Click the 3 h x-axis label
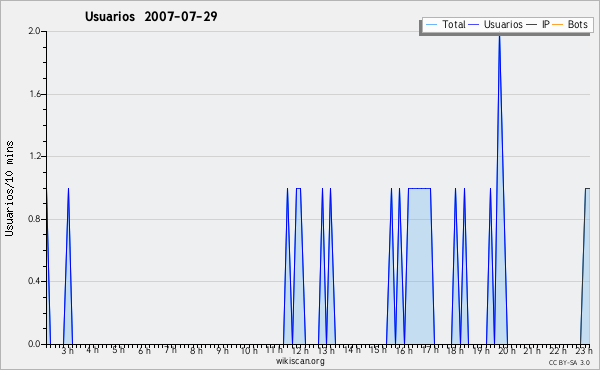Image resolution: width=600 pixels, height=370 pixels. 67,351
